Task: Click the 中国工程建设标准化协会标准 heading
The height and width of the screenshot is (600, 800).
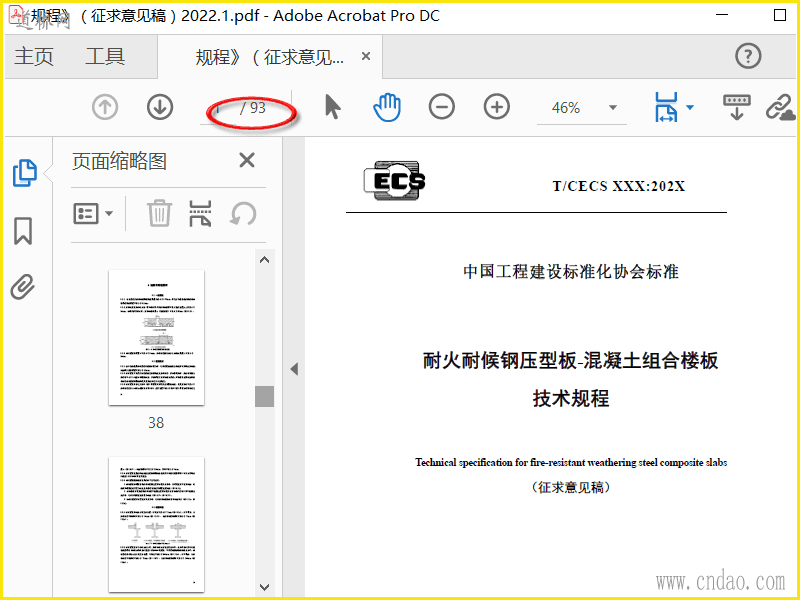Action: coord(571,271)
